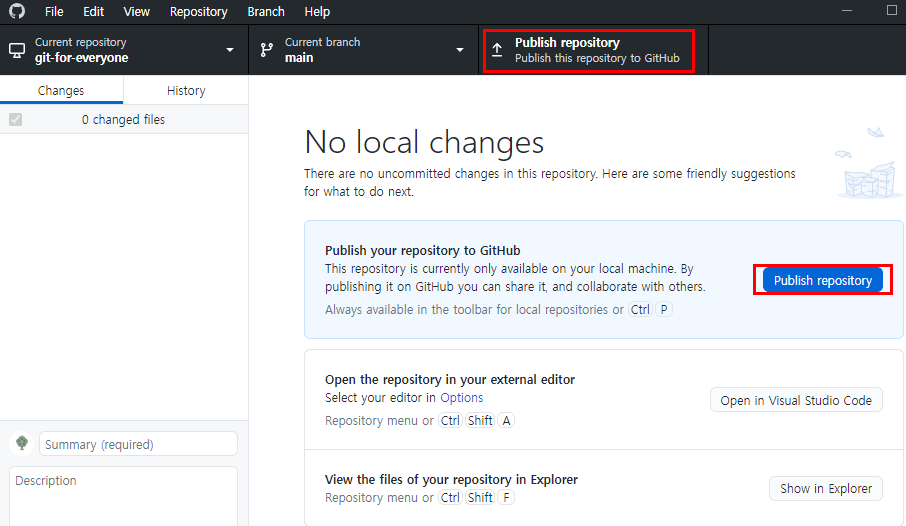The height and width of the screenshot is (526, 906).
Task: Minimize the GitHub Desktop window
Action: tap(846, 10)
